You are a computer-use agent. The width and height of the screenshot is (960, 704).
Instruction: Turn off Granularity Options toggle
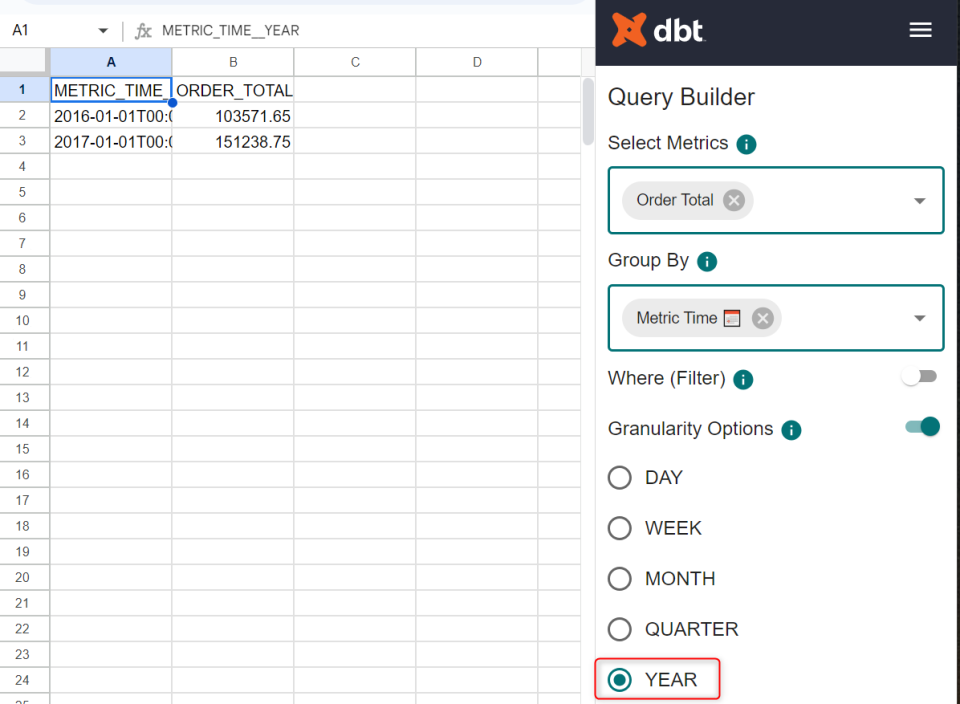923,427
